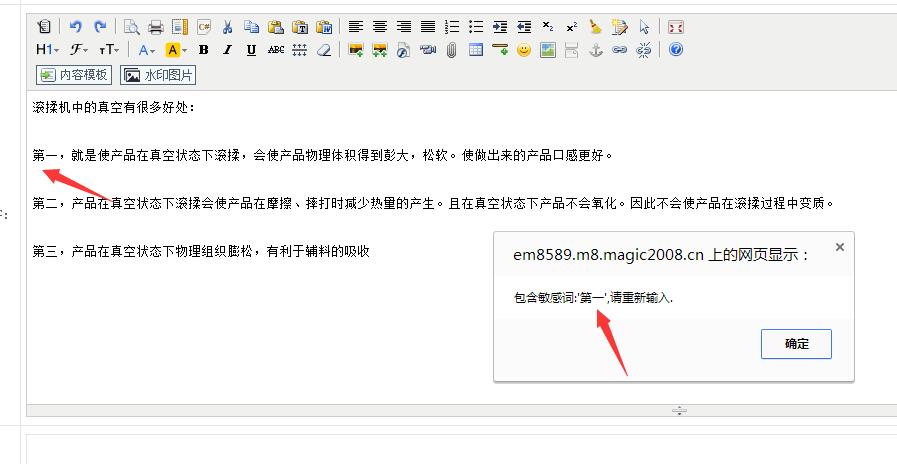Click the 水印图片 button
897x464 pixels.
(x=158, y=75)
